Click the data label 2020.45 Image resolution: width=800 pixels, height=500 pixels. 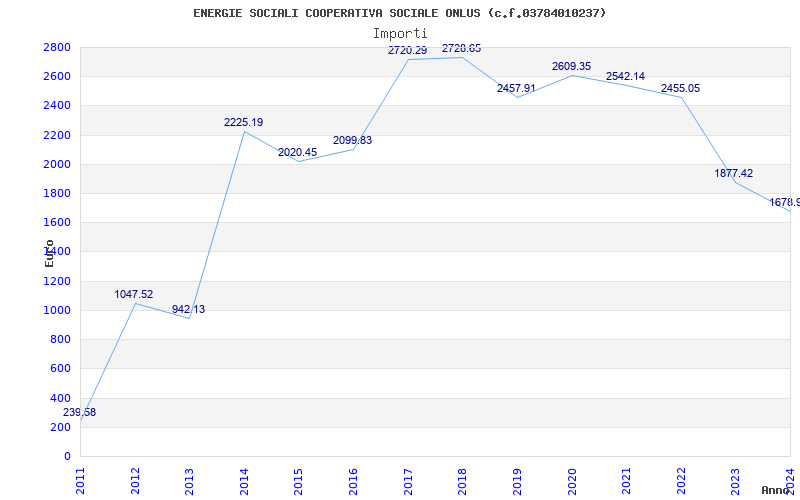coord(297,152)
